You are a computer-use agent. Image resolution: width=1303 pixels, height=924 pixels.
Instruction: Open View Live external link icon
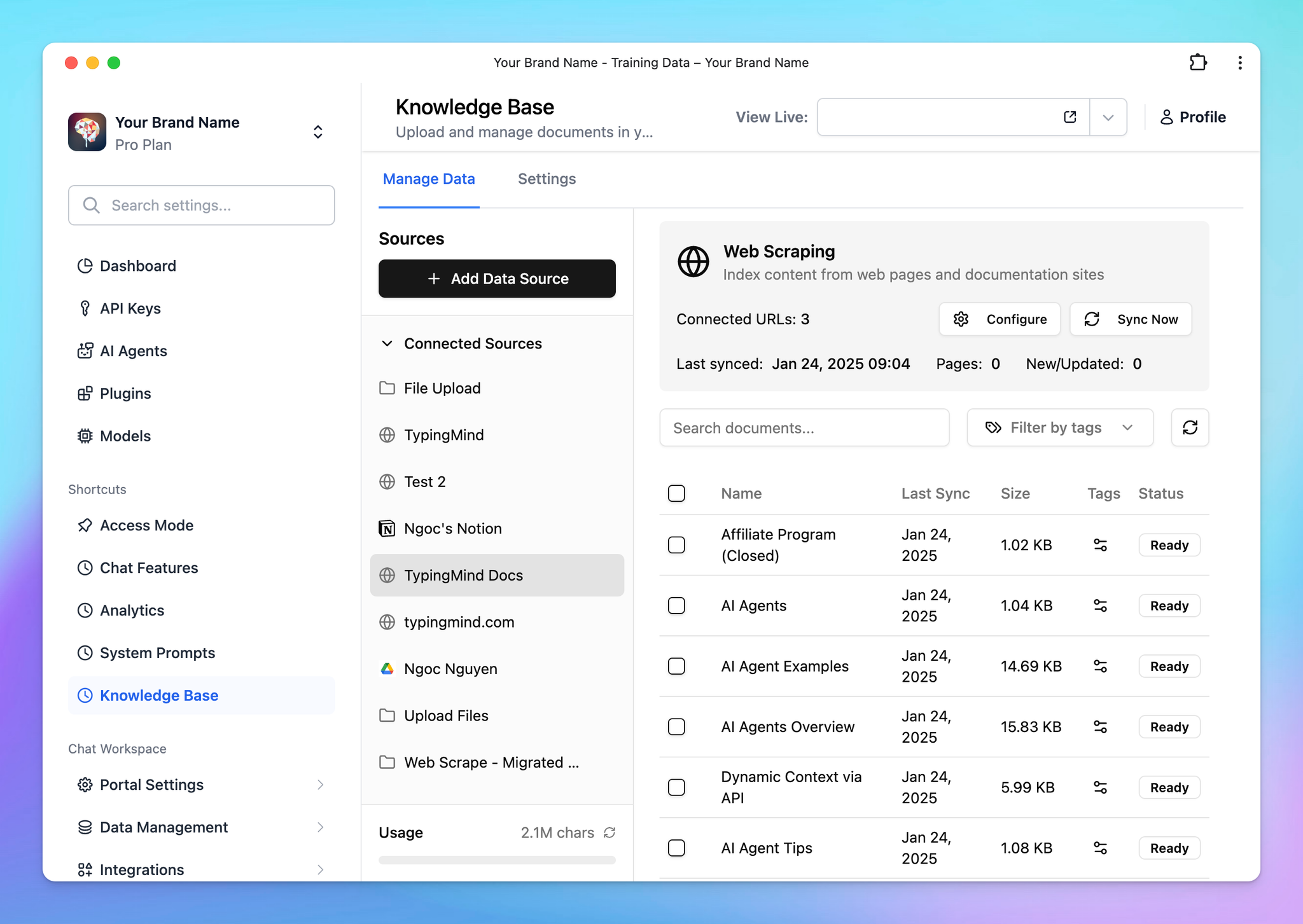[x=1070, y=117]
